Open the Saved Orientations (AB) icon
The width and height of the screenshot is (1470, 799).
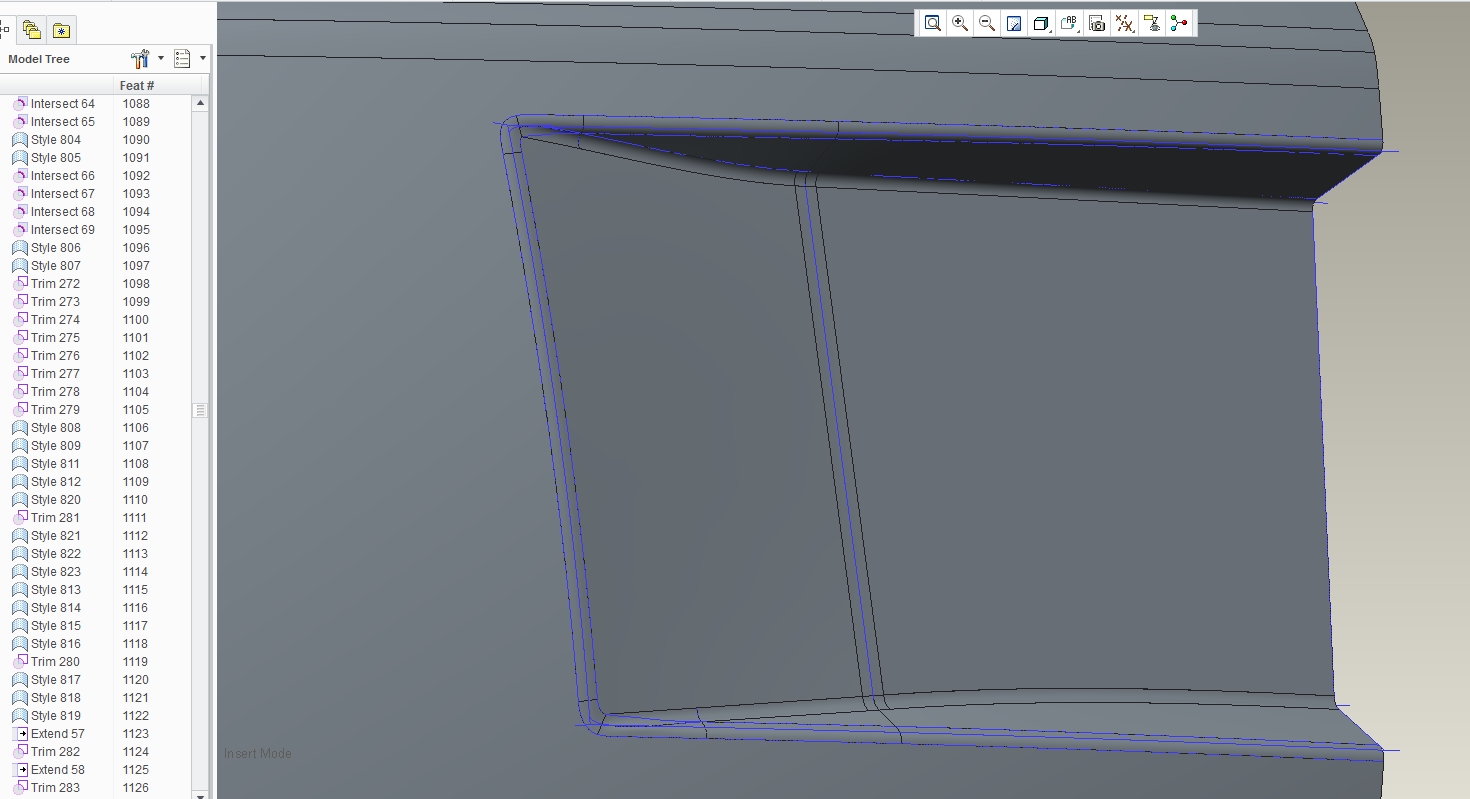point(1069,23)
